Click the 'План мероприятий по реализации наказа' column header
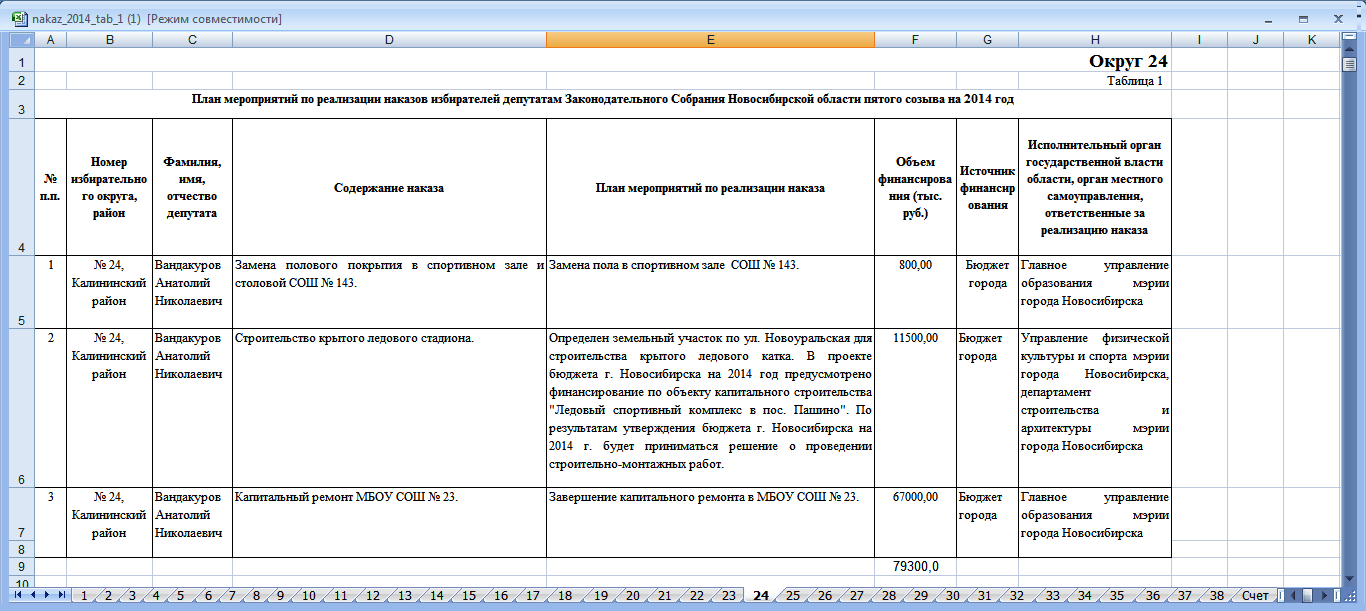The width and height of the screenshot is (1366, 611). point(710,188)
